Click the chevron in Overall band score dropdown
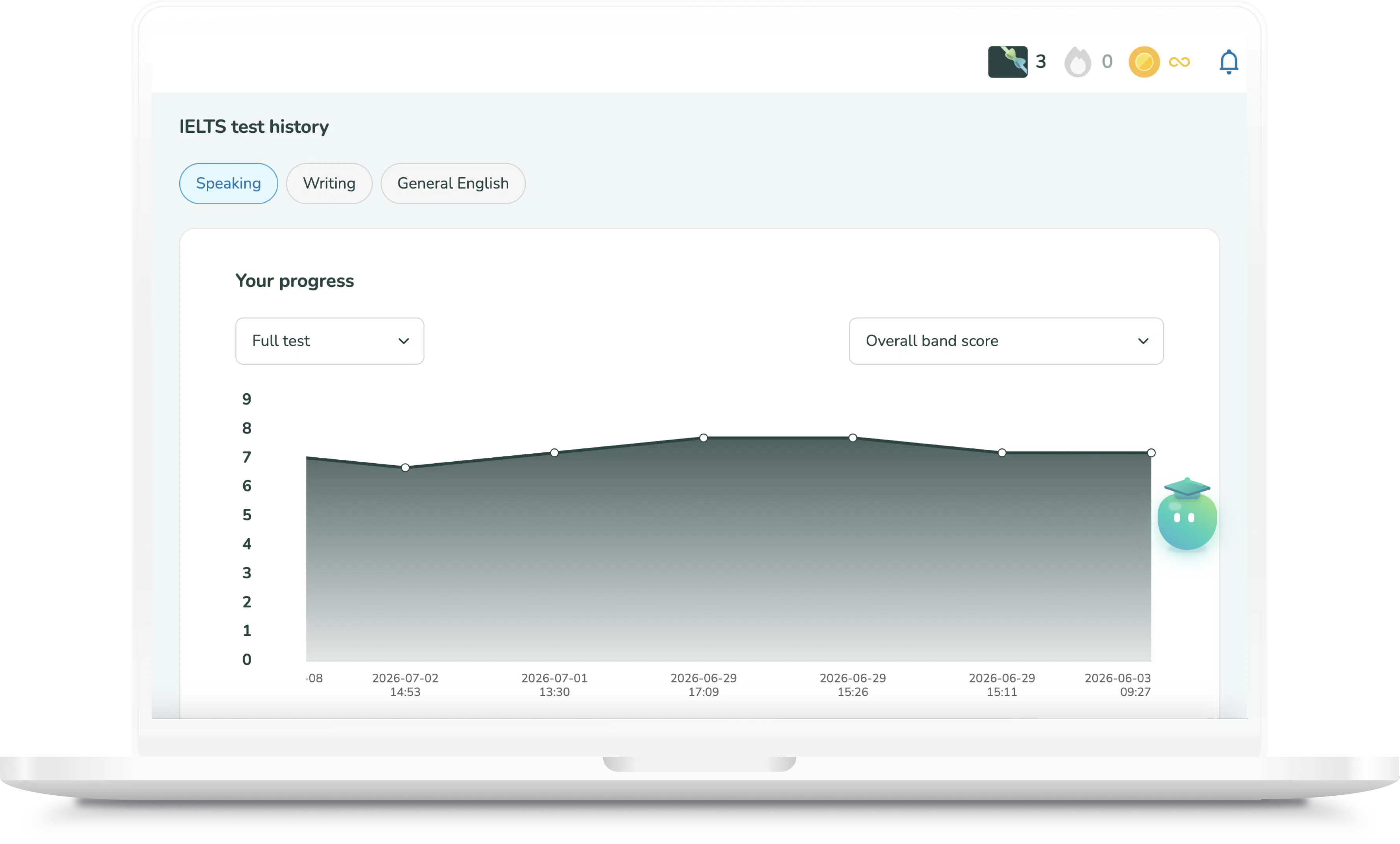The width and height of the screenshot is (1400, 844). point(1143,341)
